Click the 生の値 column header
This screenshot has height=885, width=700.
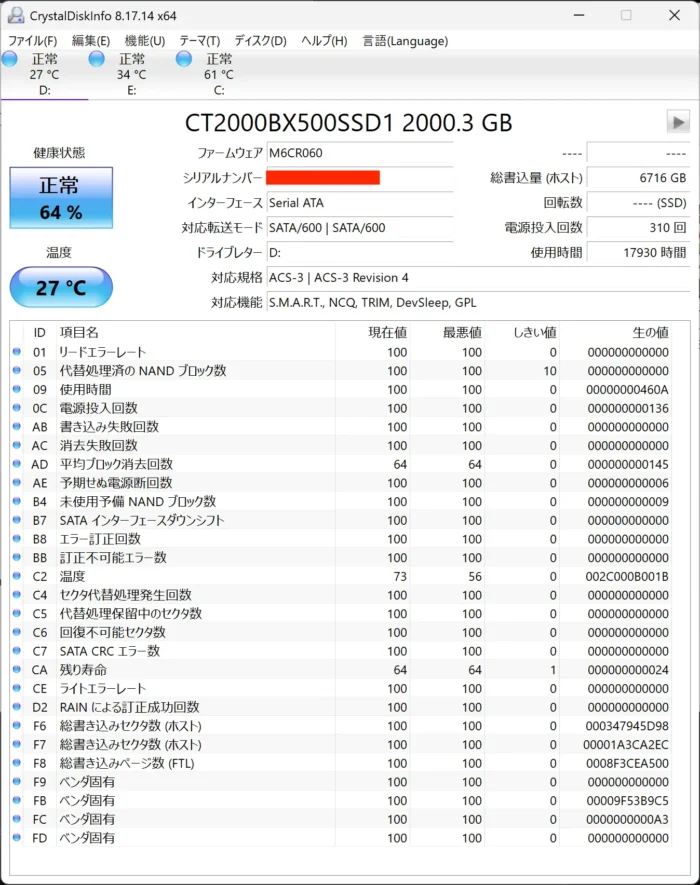coord(649,332)
